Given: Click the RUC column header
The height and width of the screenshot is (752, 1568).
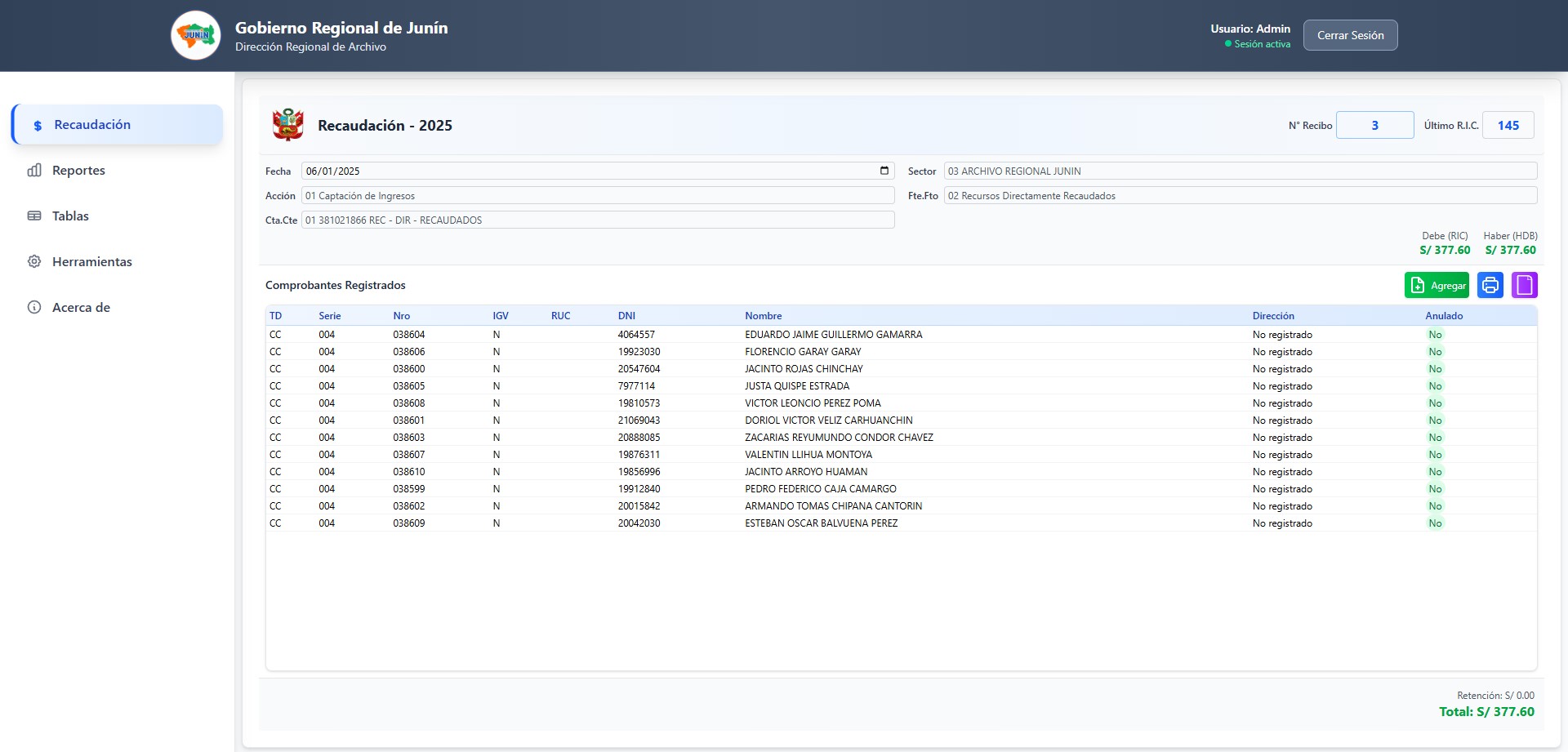Looking at the screenshot, I should tap(560, 316).
